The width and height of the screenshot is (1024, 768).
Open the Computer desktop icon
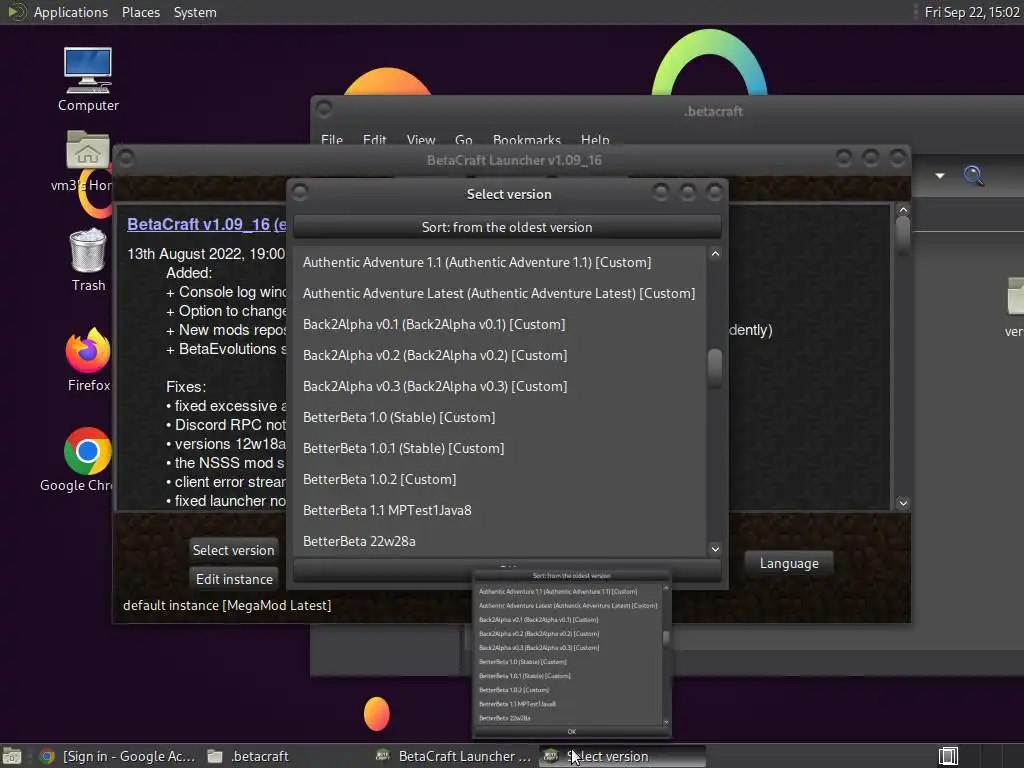(88, 79)
